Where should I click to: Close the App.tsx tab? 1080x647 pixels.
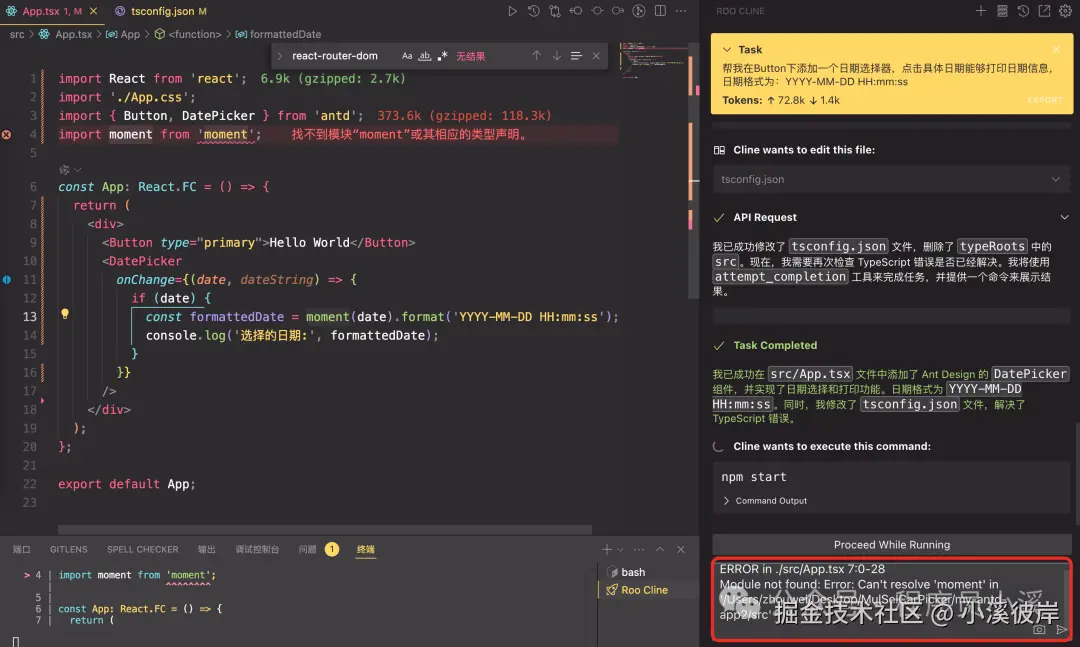pyautogui.click(x=94, y=11)
